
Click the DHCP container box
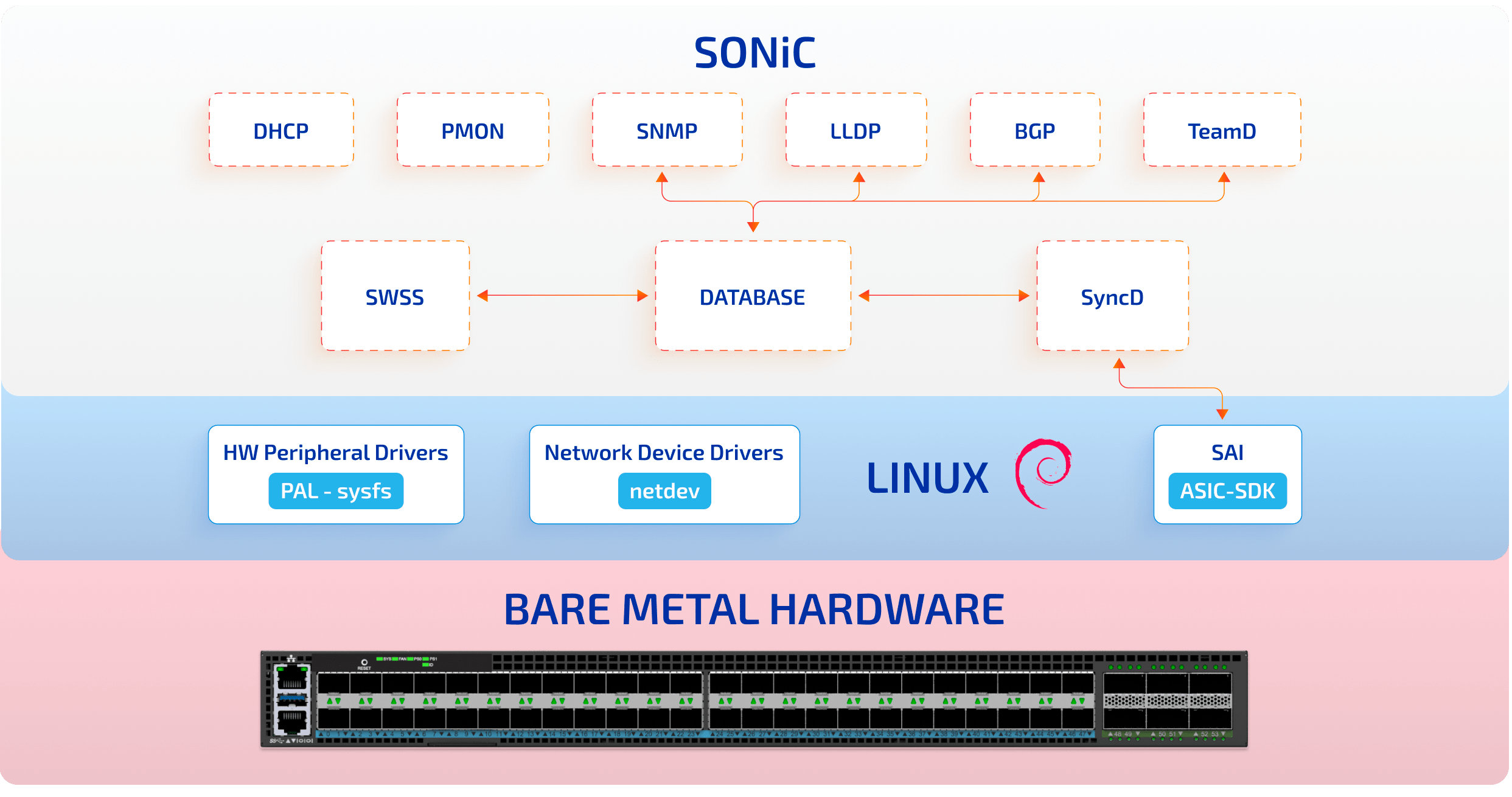pyautogui.click(x=281, y=130)
